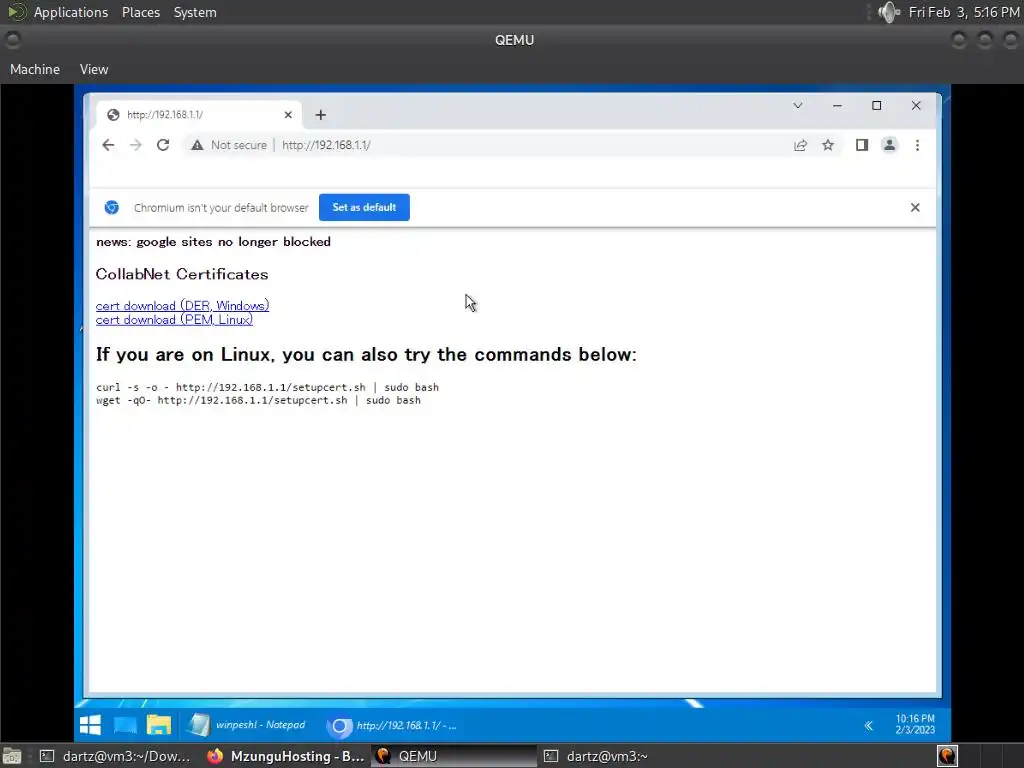Click the browser forward arrow

click(136, 145)
